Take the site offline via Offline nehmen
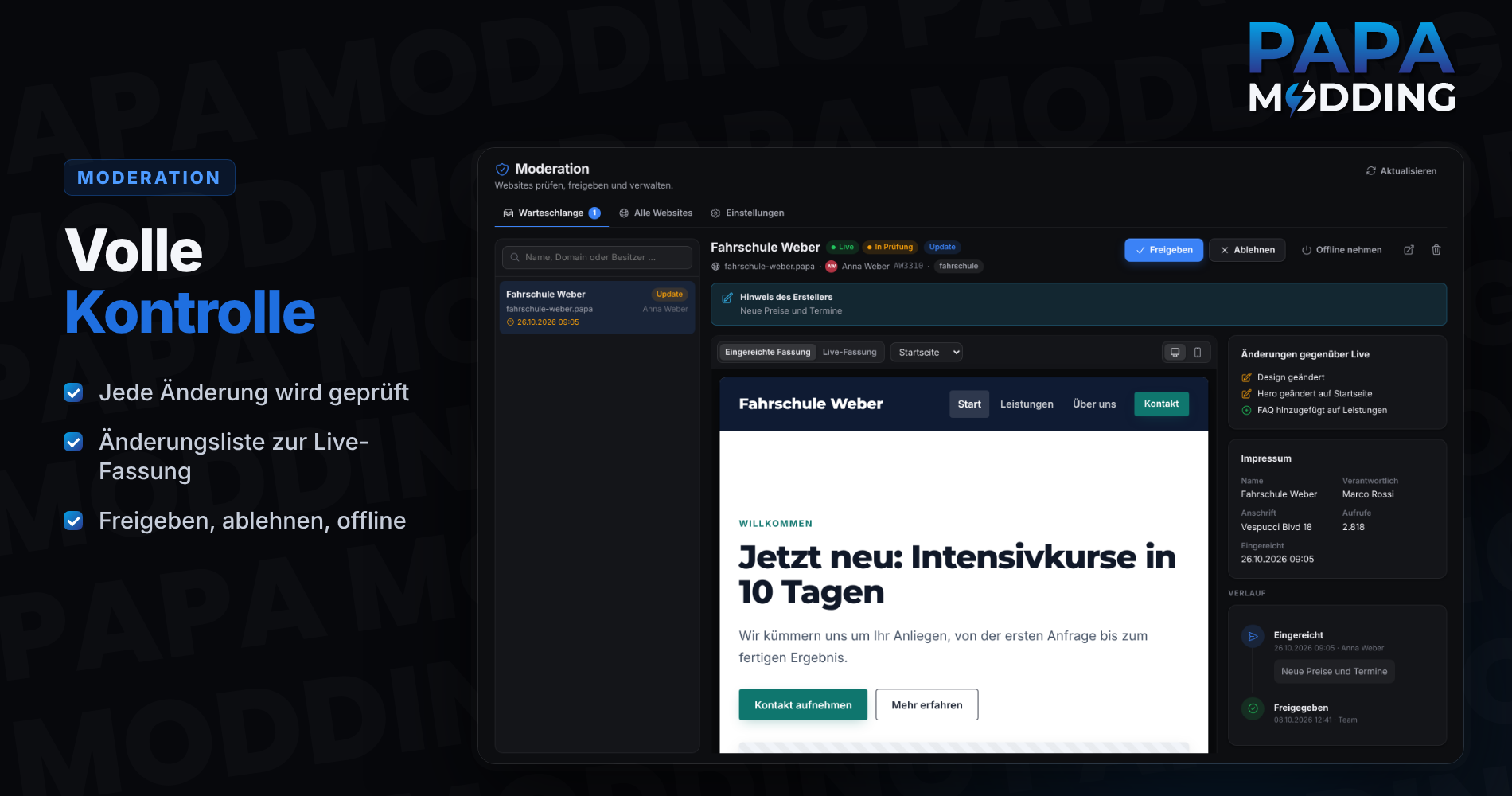 [x=1342, y=250]
